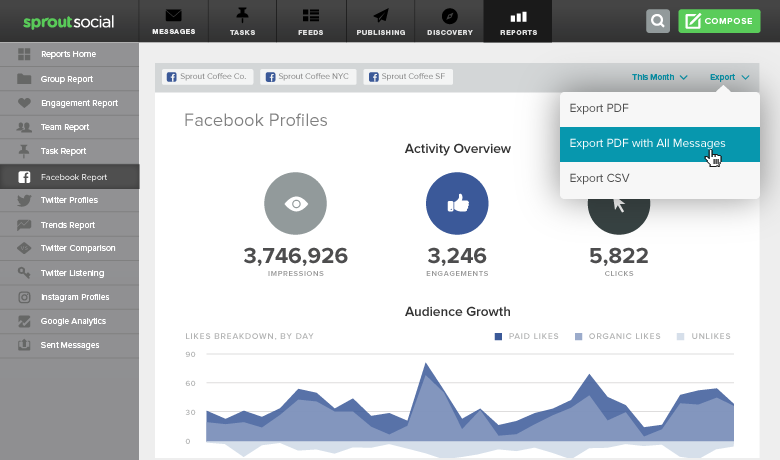This screenshot has height=460, width=780.
Task: Click the Impressions eye circle icon
Action: pos(295,203)
